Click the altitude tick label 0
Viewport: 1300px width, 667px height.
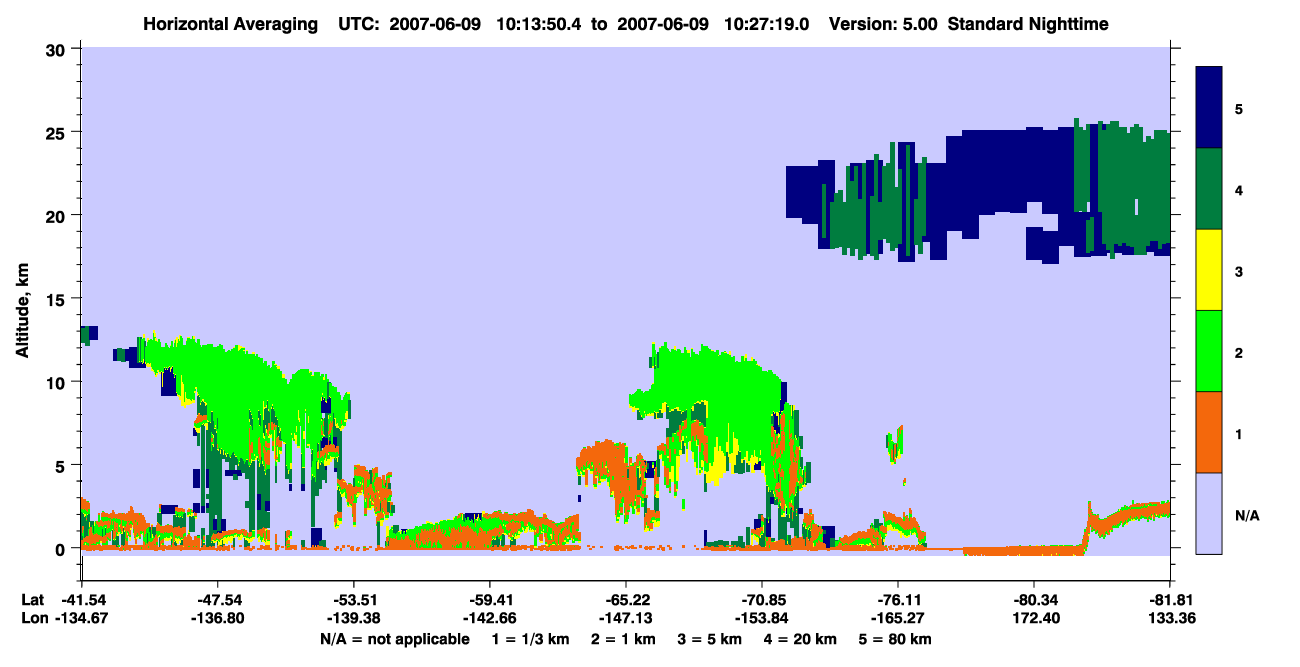click(x=62, y=549)
